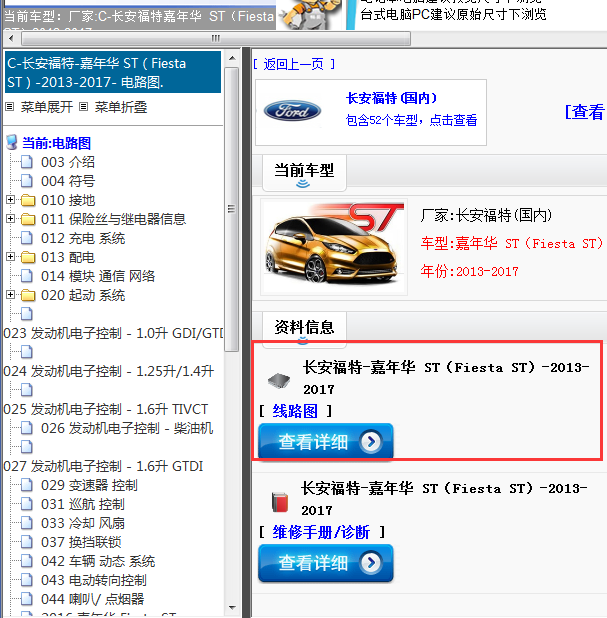Click the 044 喇叭/点烟器 page icon
The width and height of the screenshot is (607, 618).
(x=27, y=599)
